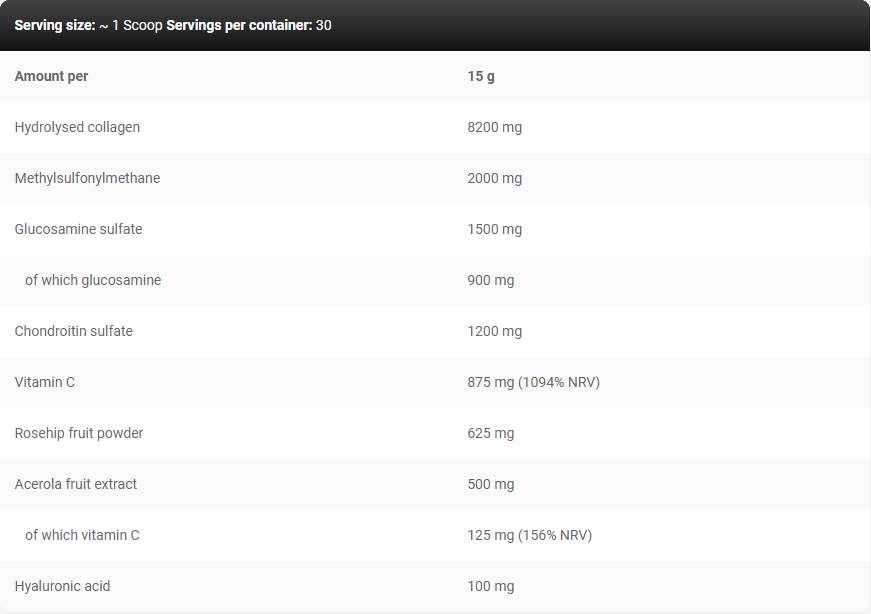Click the 8200 mg value

494,127
